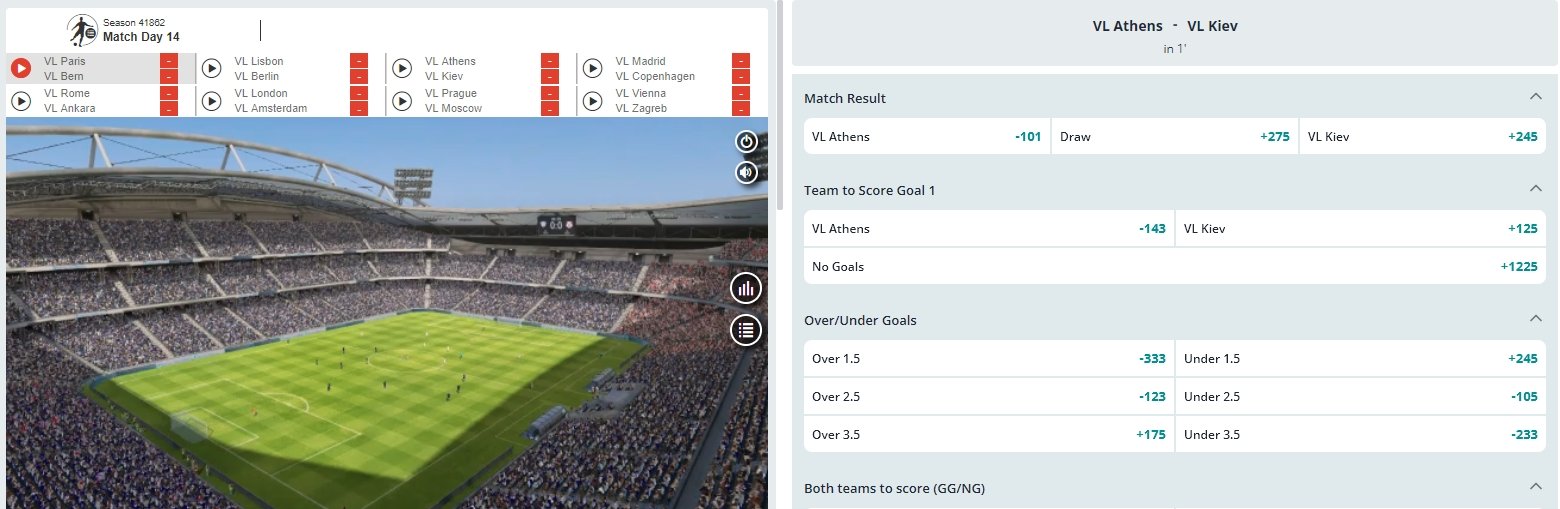1560x509 pixels.
Task: Collapse Both teams to score section
Action: (1535, 488)
